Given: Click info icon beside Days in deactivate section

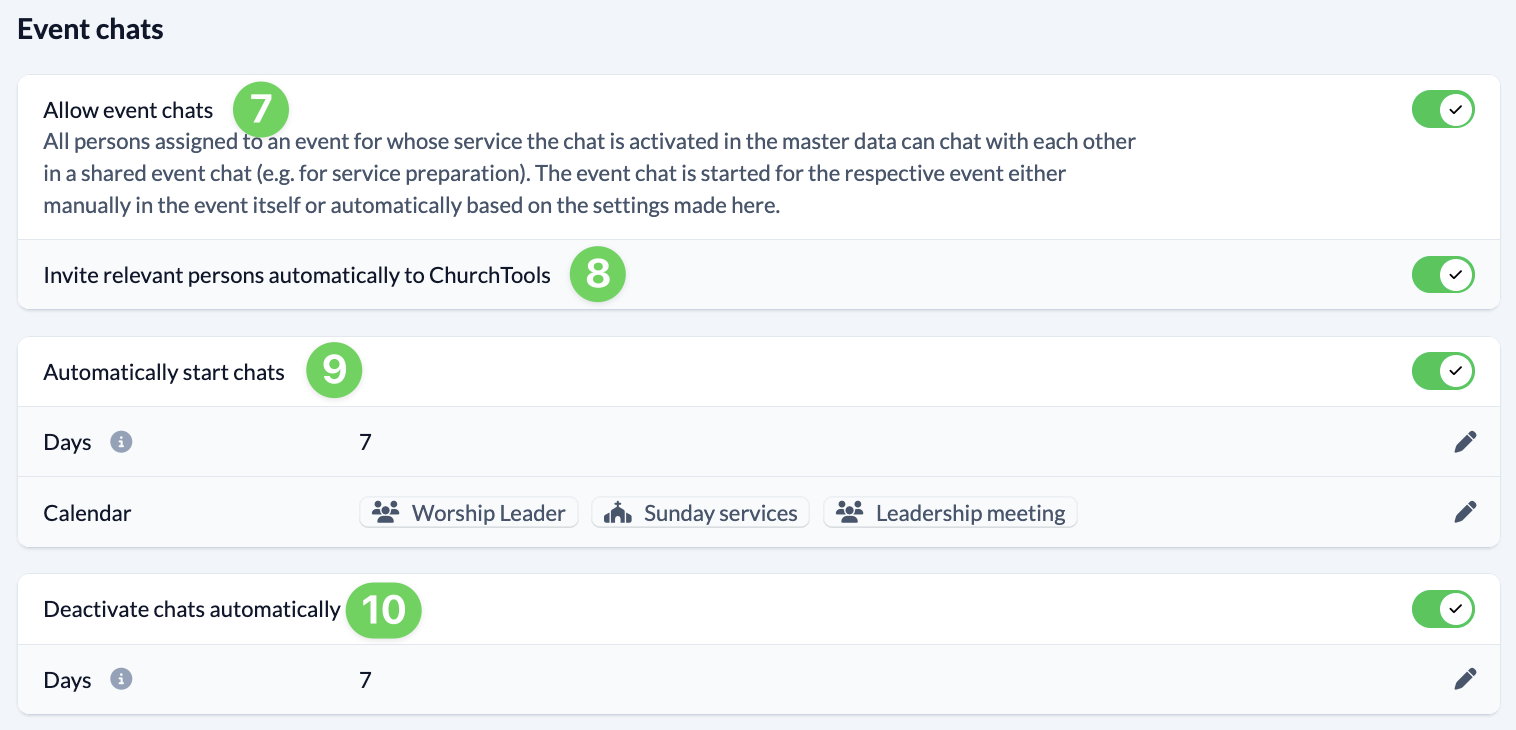Looking at the screenshot, I should click(x=121, y=679).
